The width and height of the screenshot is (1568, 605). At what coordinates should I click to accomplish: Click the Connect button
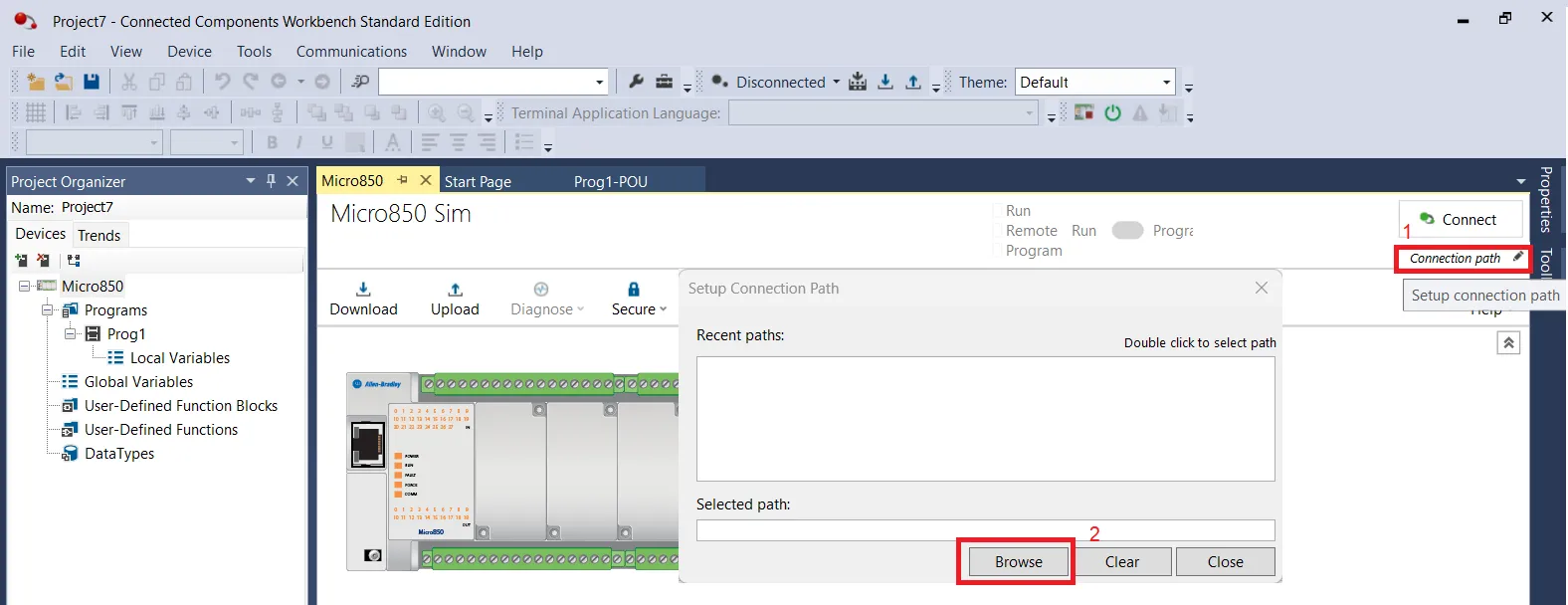pyautogui.click(x=1461, y=220)
